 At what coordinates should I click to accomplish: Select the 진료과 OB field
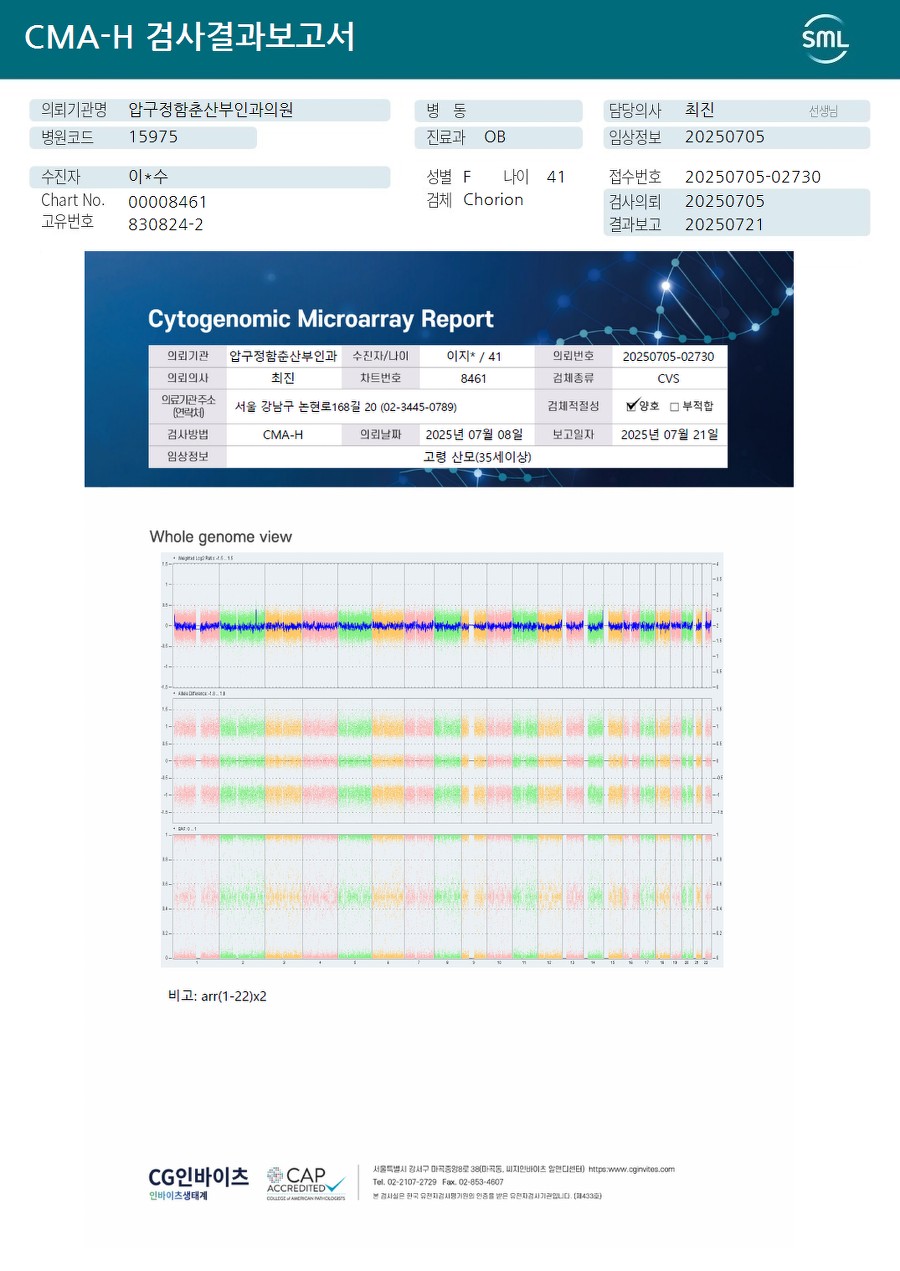click(x=498, y=138)
